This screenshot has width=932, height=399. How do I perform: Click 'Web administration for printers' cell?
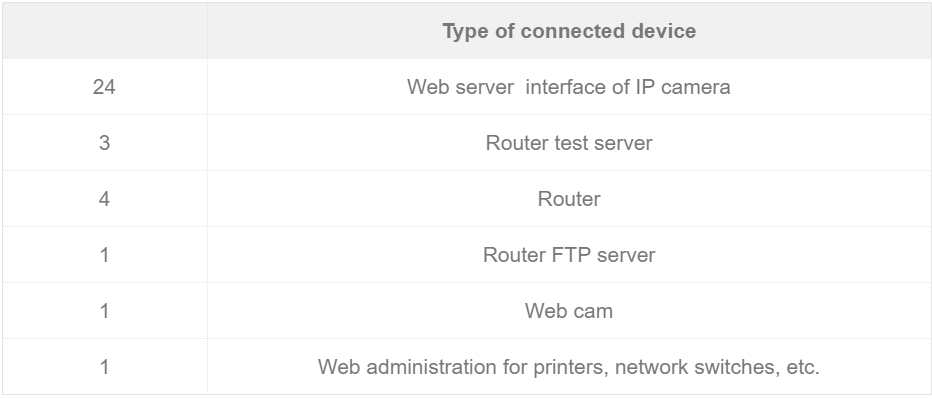[x=569, y=366]
